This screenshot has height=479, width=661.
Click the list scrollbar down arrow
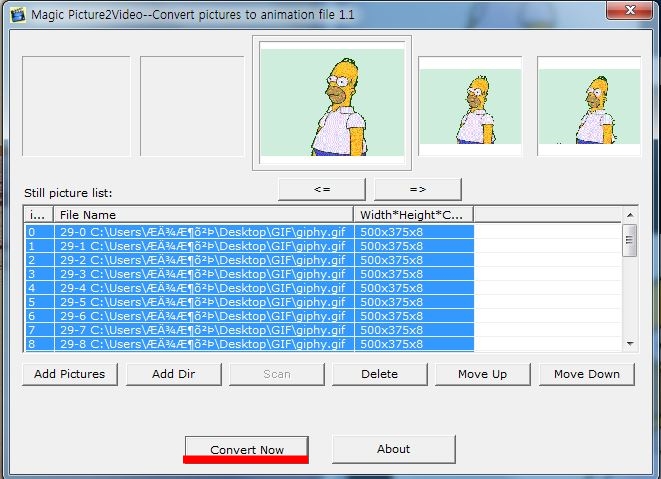click(x=630, y=343)
